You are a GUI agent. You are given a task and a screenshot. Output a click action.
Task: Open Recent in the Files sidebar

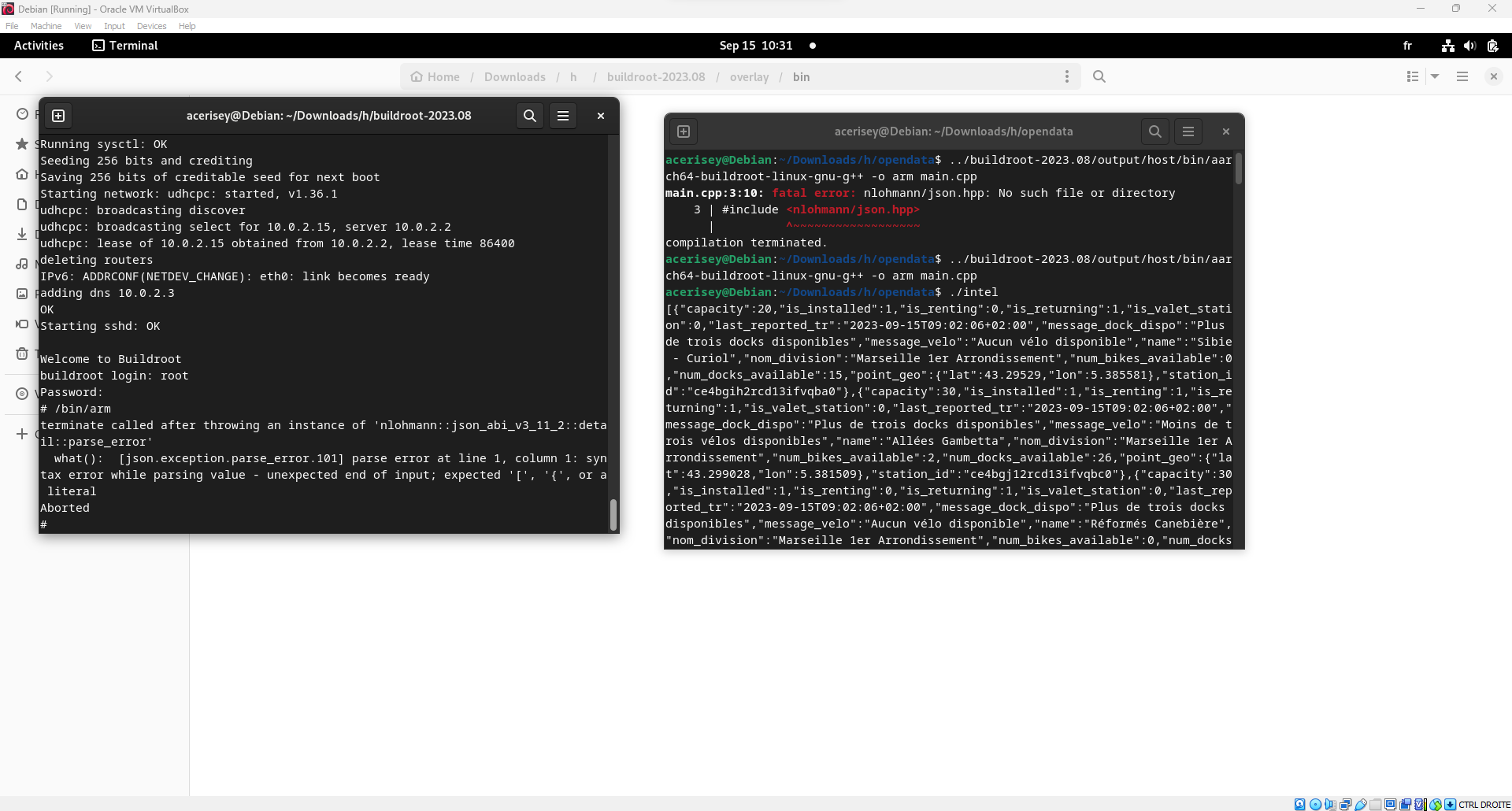(x=22, y=114)
